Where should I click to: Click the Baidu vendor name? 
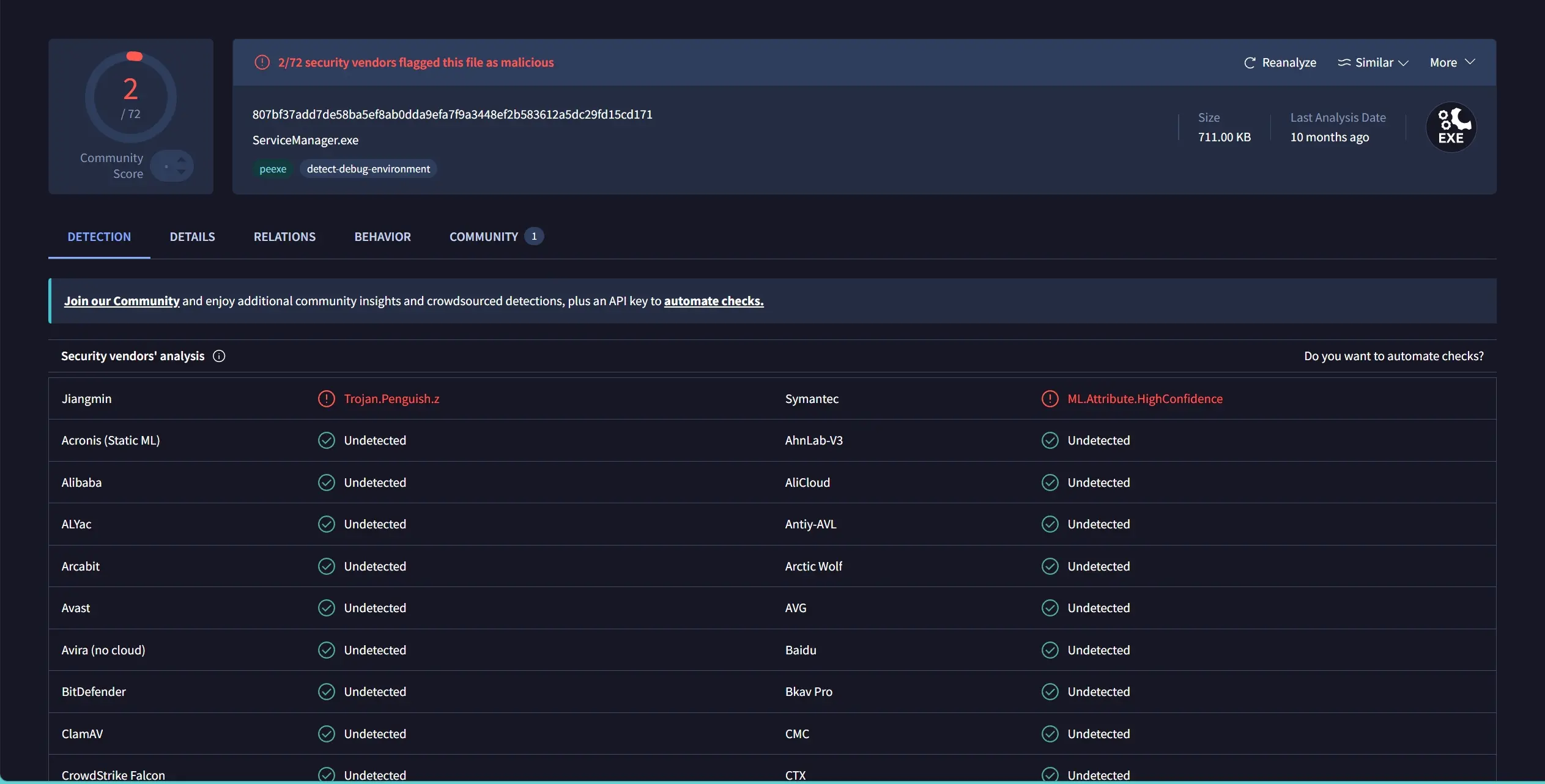(x=801, y=650)
